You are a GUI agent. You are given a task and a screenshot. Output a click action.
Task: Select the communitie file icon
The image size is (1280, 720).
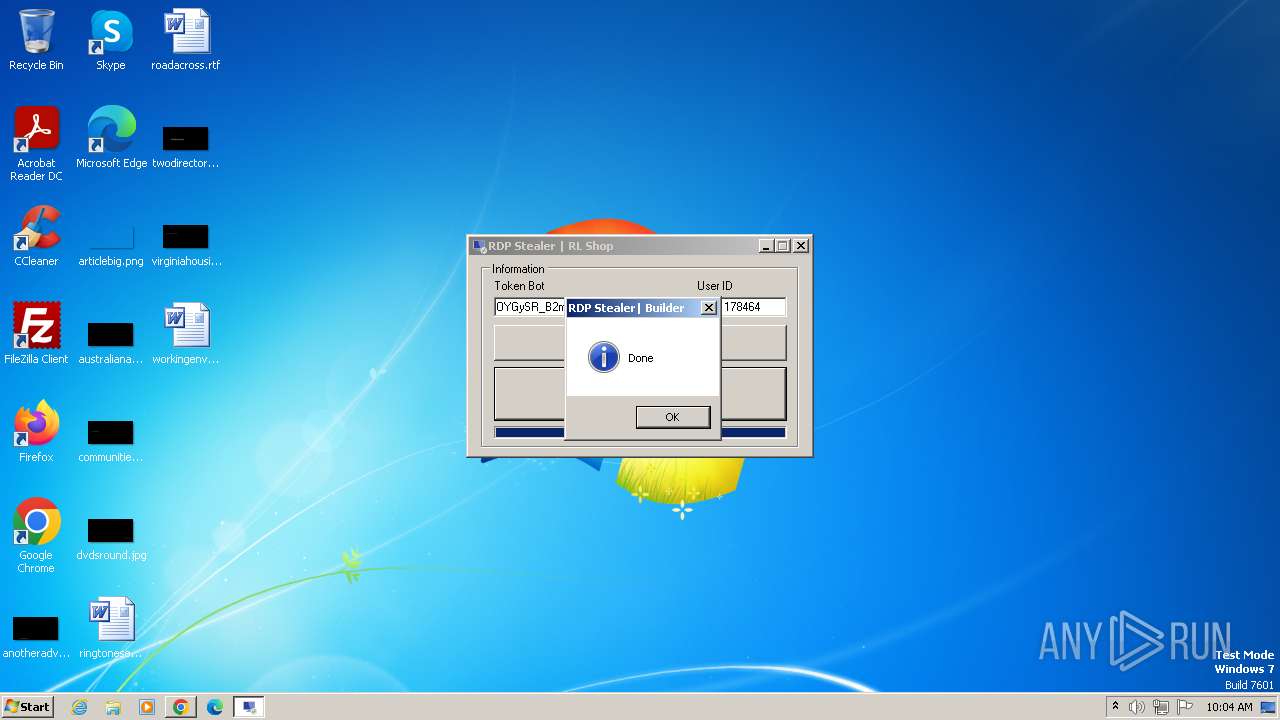[111, 439]
